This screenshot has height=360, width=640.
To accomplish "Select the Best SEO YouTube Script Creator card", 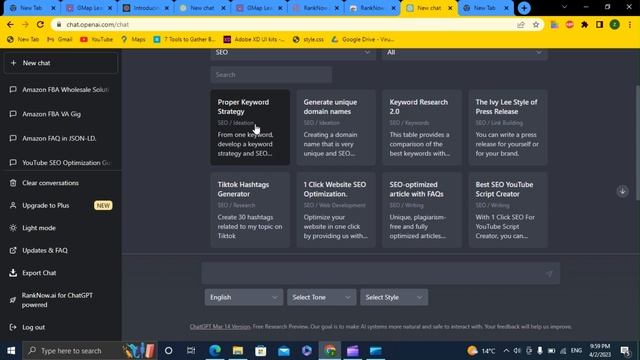I will (x=508, y=210).
